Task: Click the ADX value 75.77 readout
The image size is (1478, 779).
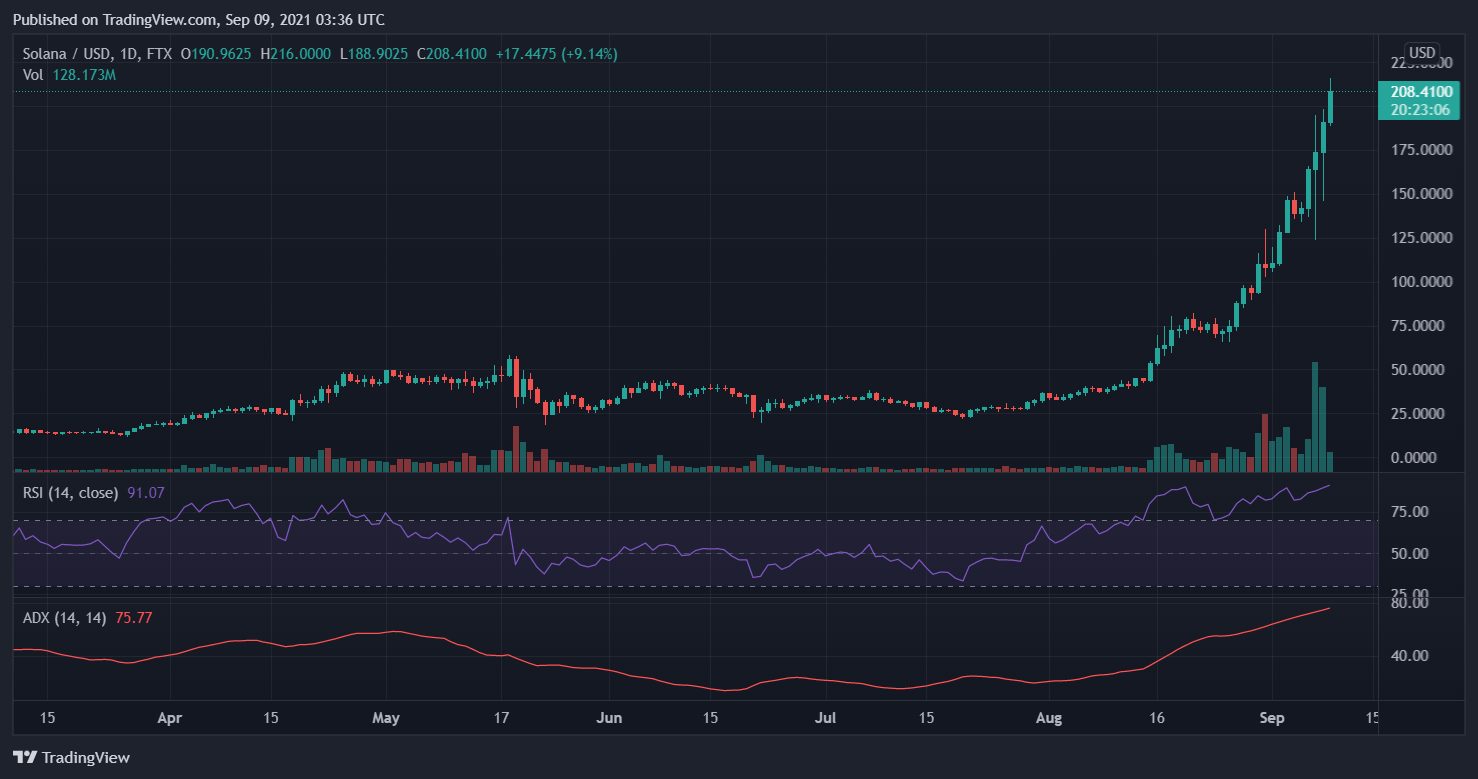Action: point(134,618)
